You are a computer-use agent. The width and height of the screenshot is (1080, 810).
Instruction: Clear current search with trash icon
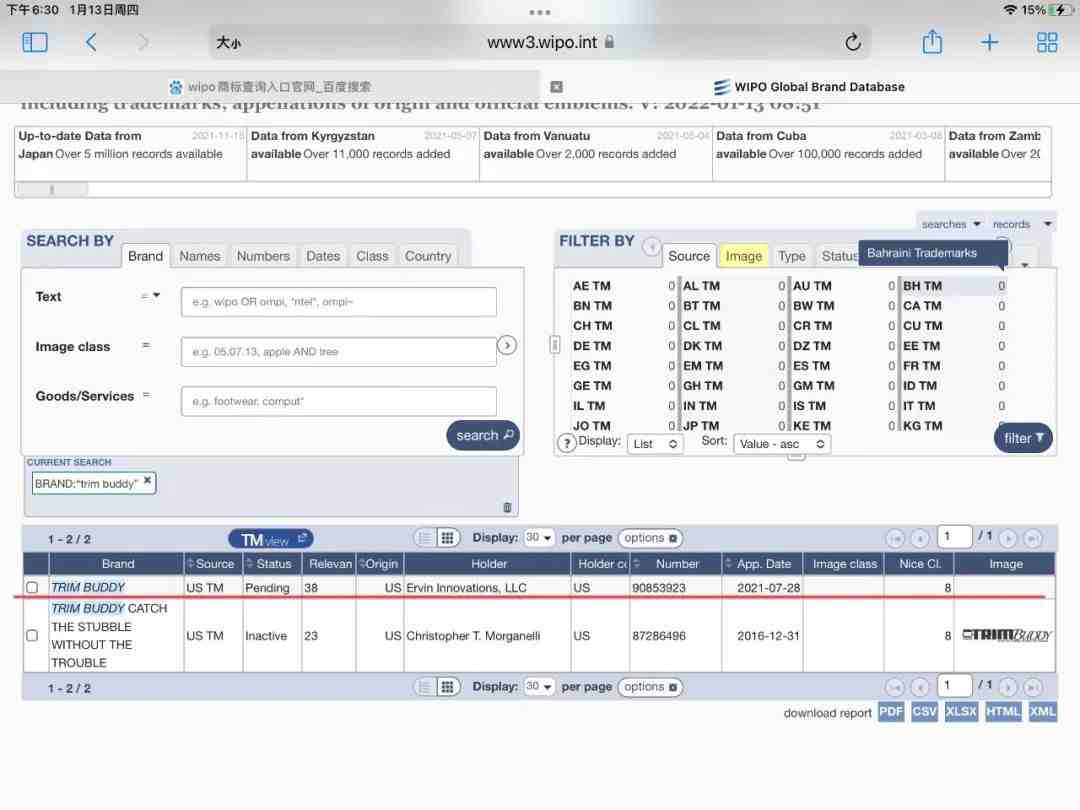pos(508,508)
